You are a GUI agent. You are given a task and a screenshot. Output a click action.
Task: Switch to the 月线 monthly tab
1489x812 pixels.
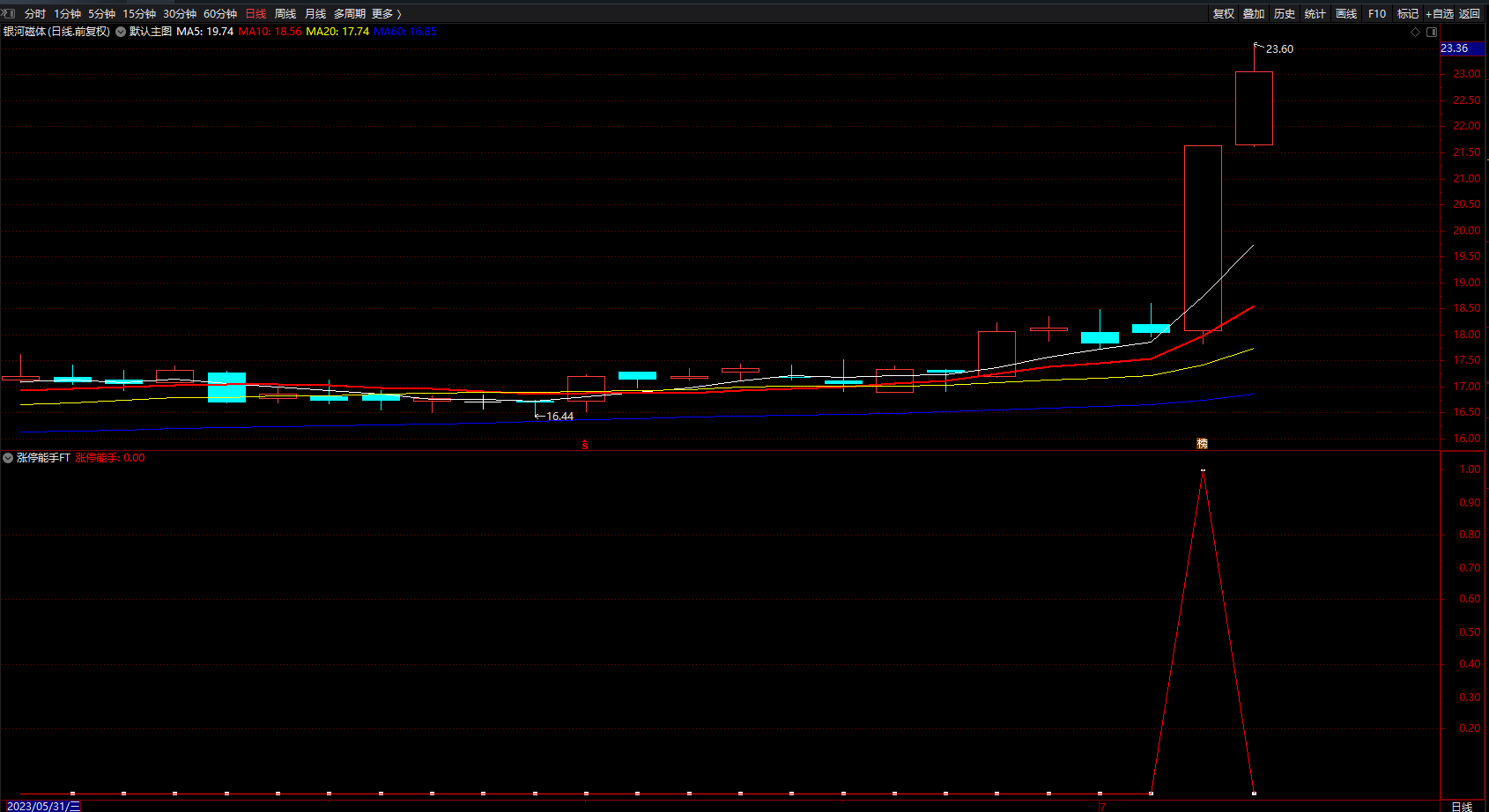[315, 14]
